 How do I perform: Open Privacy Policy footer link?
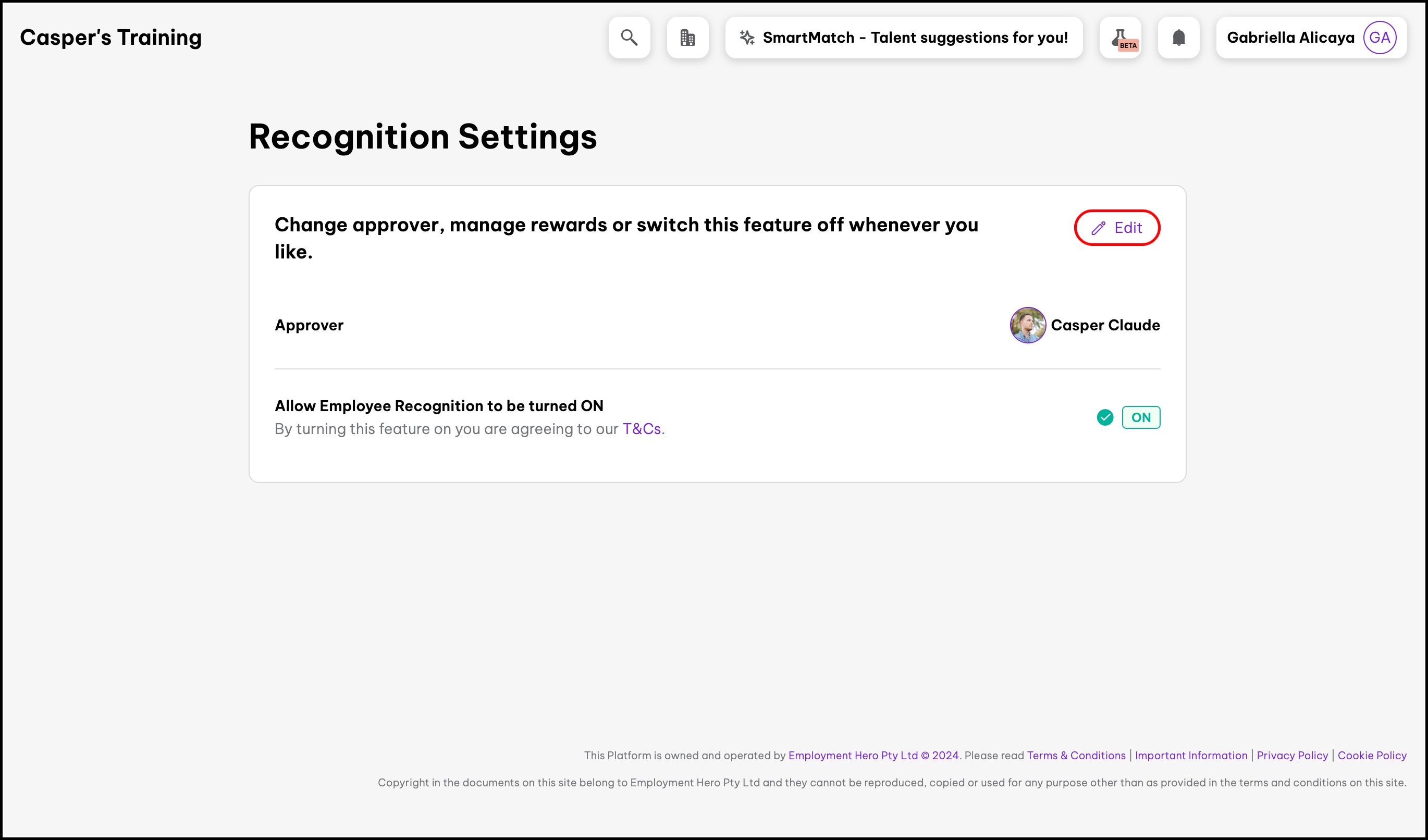(1292, 755)
